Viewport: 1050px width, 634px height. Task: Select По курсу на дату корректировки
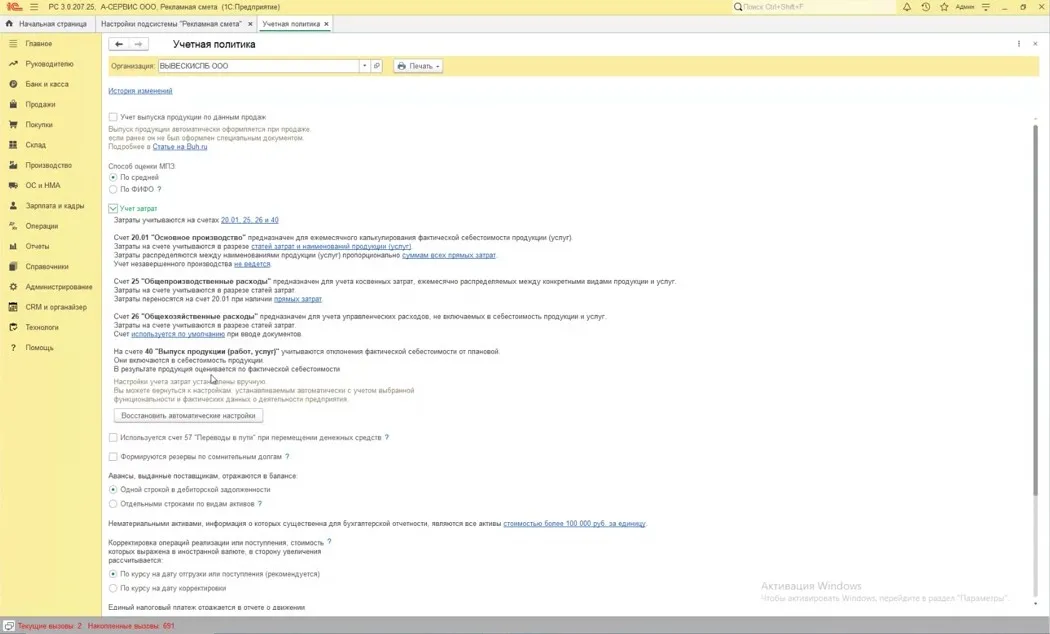[x=113, y=588]
